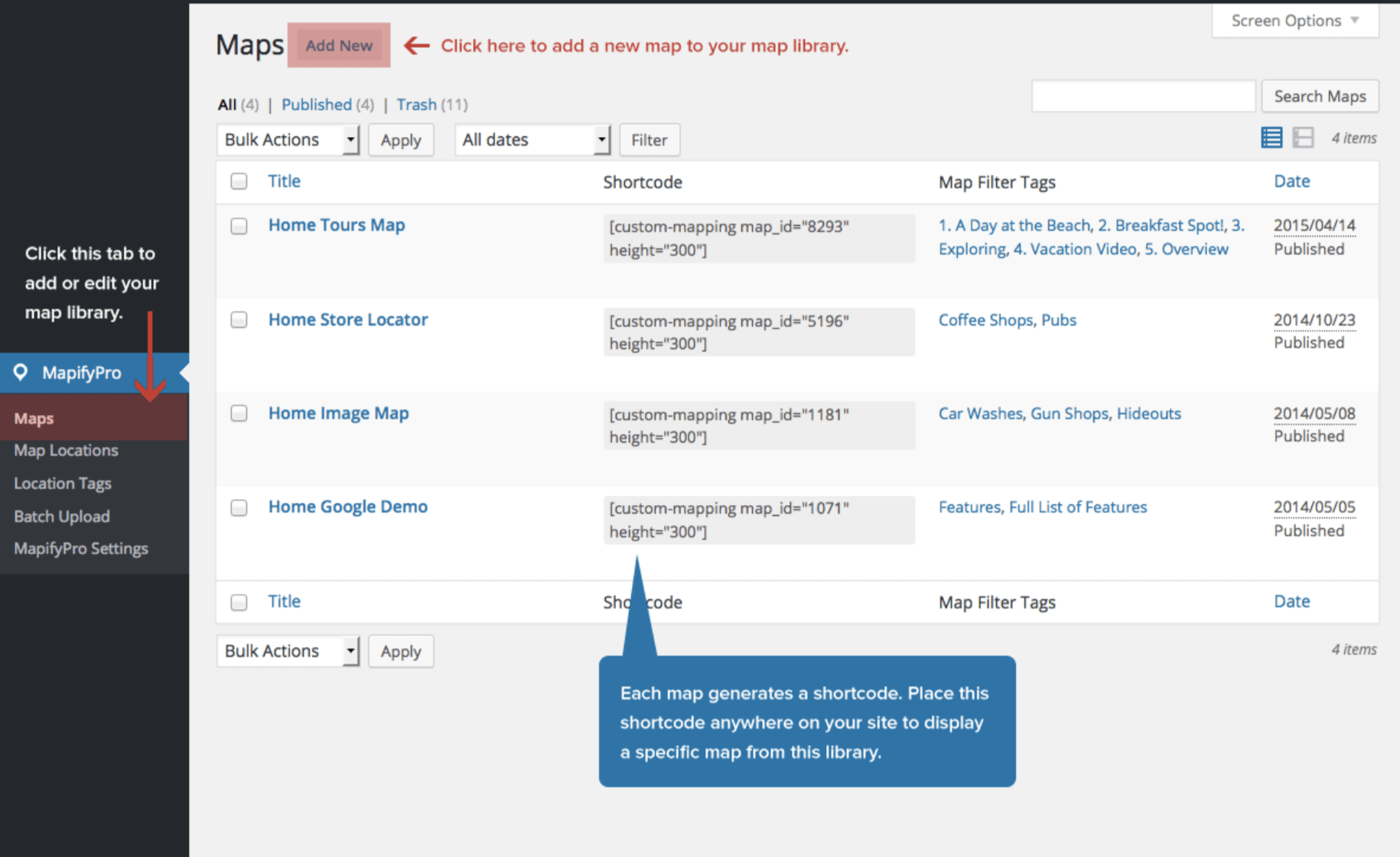Viewport: 1400px width, 857px height.
Task: Expand the All dates filter dropdown
Action: pyautogui.click(x=532, y=140)
